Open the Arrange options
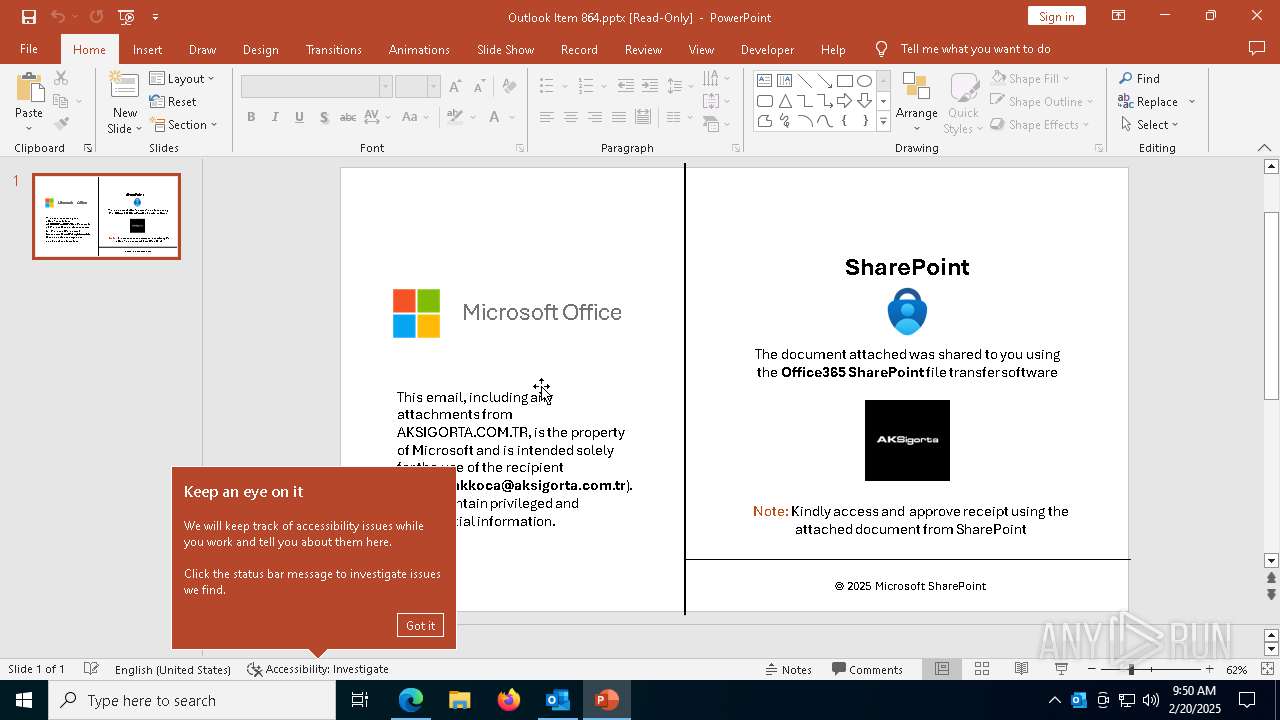 point(916,103)
